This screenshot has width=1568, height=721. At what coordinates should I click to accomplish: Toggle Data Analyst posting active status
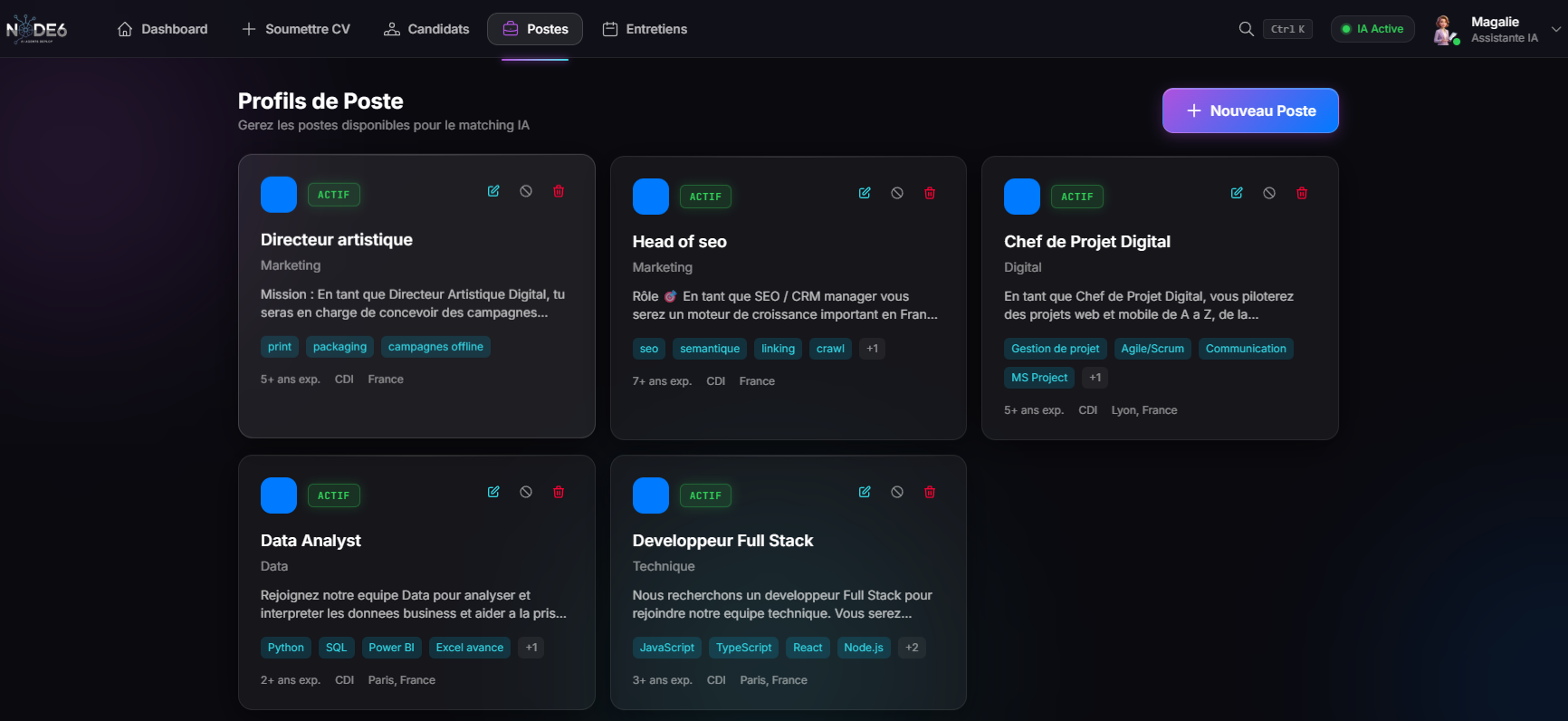pos(526,492)
